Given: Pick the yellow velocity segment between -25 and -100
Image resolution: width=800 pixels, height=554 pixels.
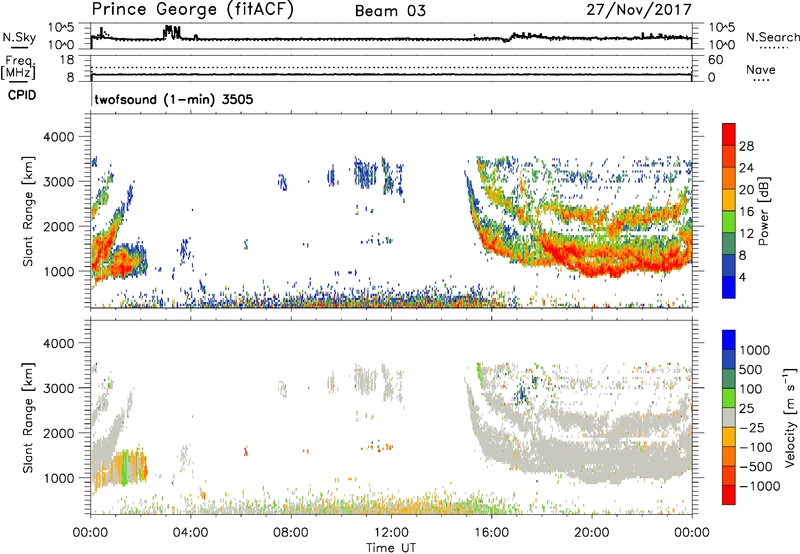Looking at the screenshot, I should click(729, 437).
